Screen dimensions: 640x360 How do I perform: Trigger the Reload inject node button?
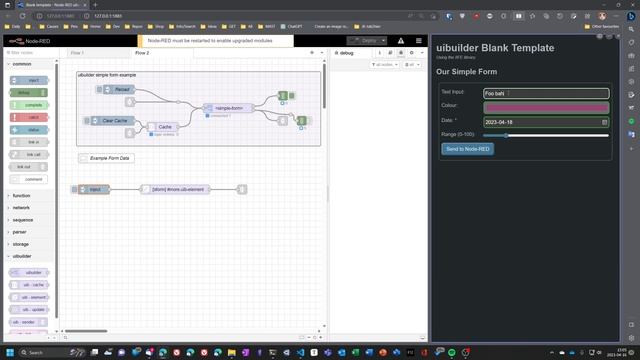[x=99, y=89]
